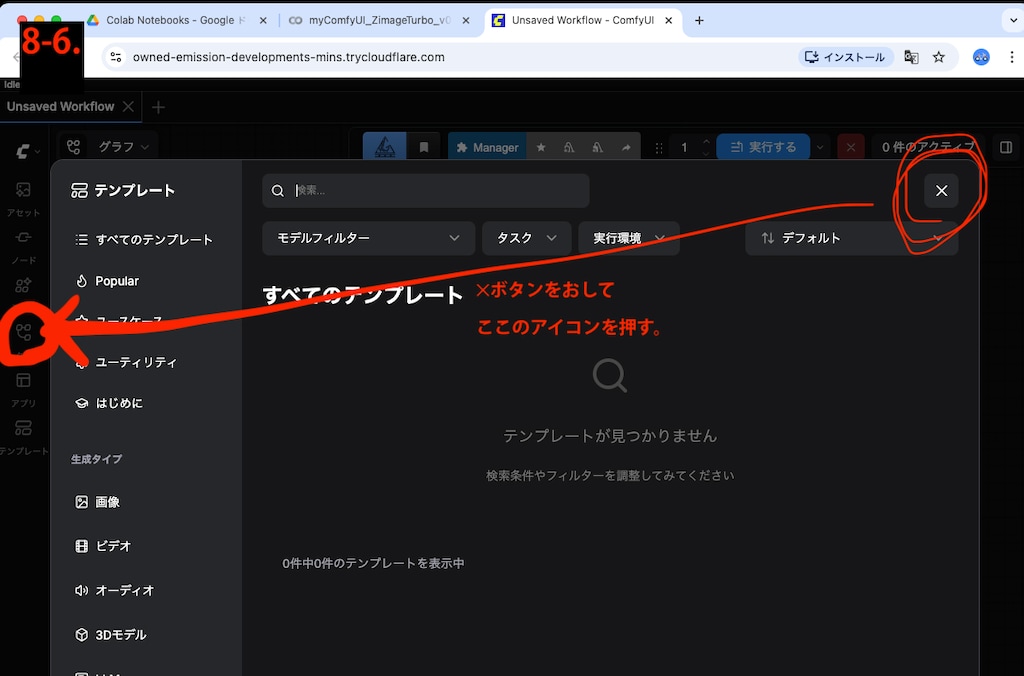
Task: Toggle Google Translate icon in address bar
Action: pyautogui.click(x=911, y=57)
